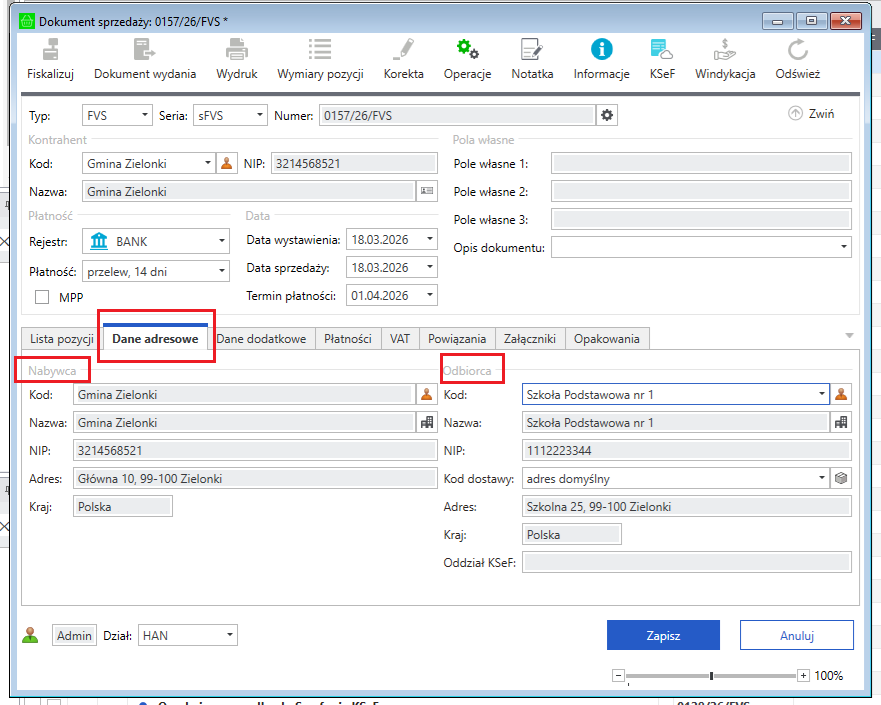Open the Płatność przelew dropdown
This screenshot has height=705, width=881.
(x=222, y=270)
